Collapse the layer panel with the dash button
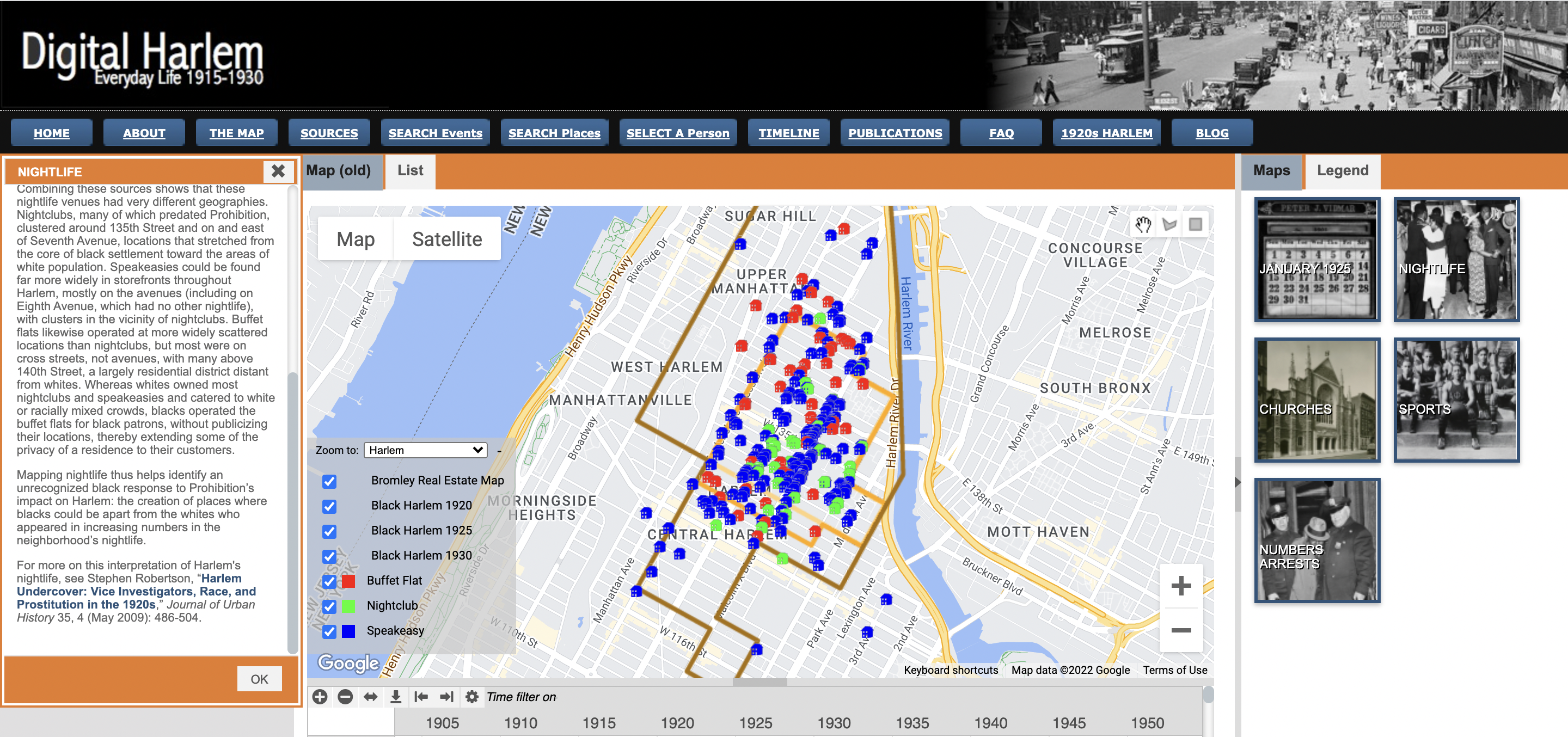The image size is (1568, 737). click(499, 451)
